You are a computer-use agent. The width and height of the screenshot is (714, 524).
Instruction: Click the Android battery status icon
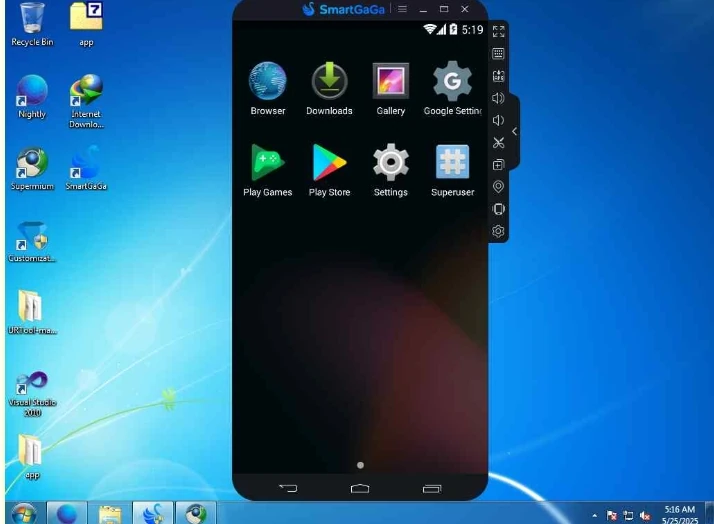(453, 29)
